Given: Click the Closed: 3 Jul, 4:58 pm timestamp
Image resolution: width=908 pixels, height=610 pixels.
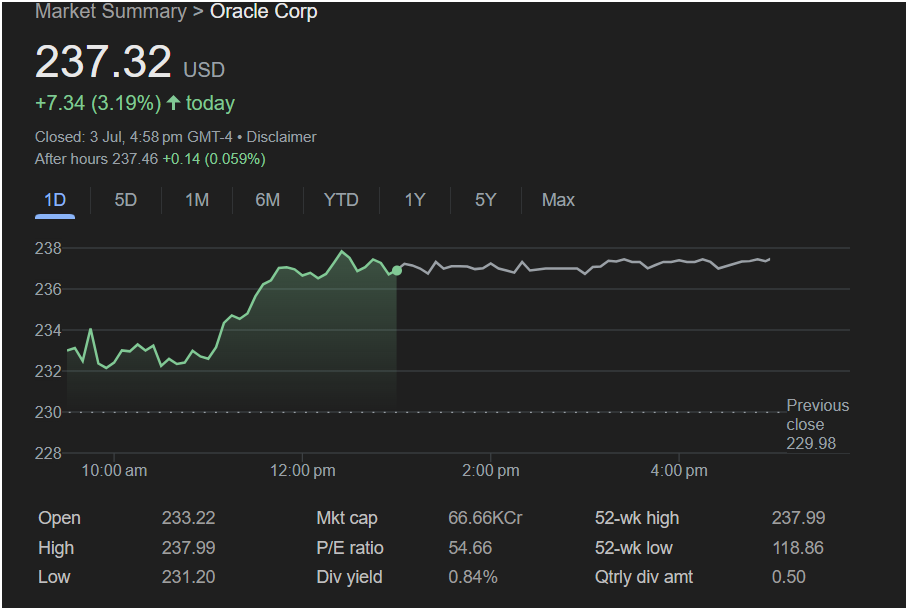Looking at the screenshot, I should coord(133,137).
